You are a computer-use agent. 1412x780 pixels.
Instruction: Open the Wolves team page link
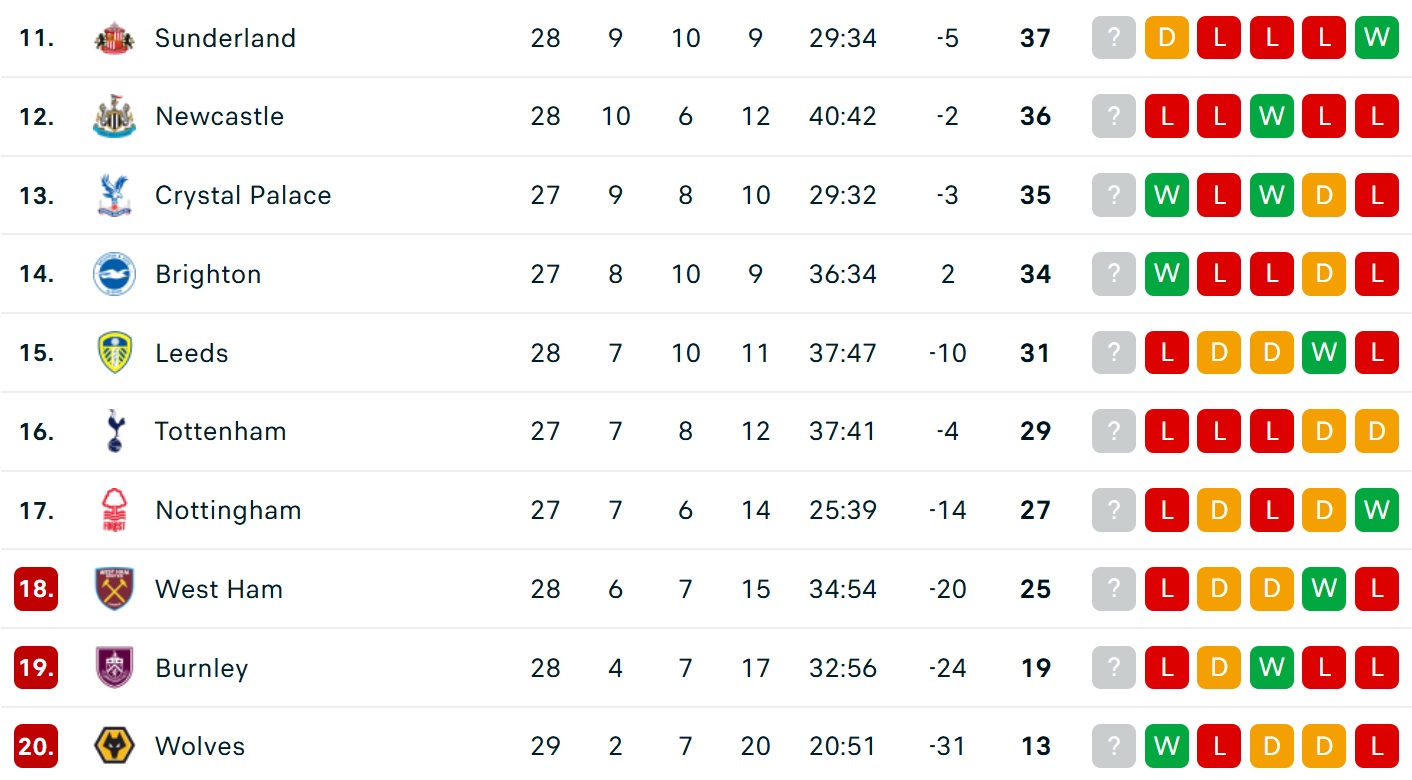(200, 746)
